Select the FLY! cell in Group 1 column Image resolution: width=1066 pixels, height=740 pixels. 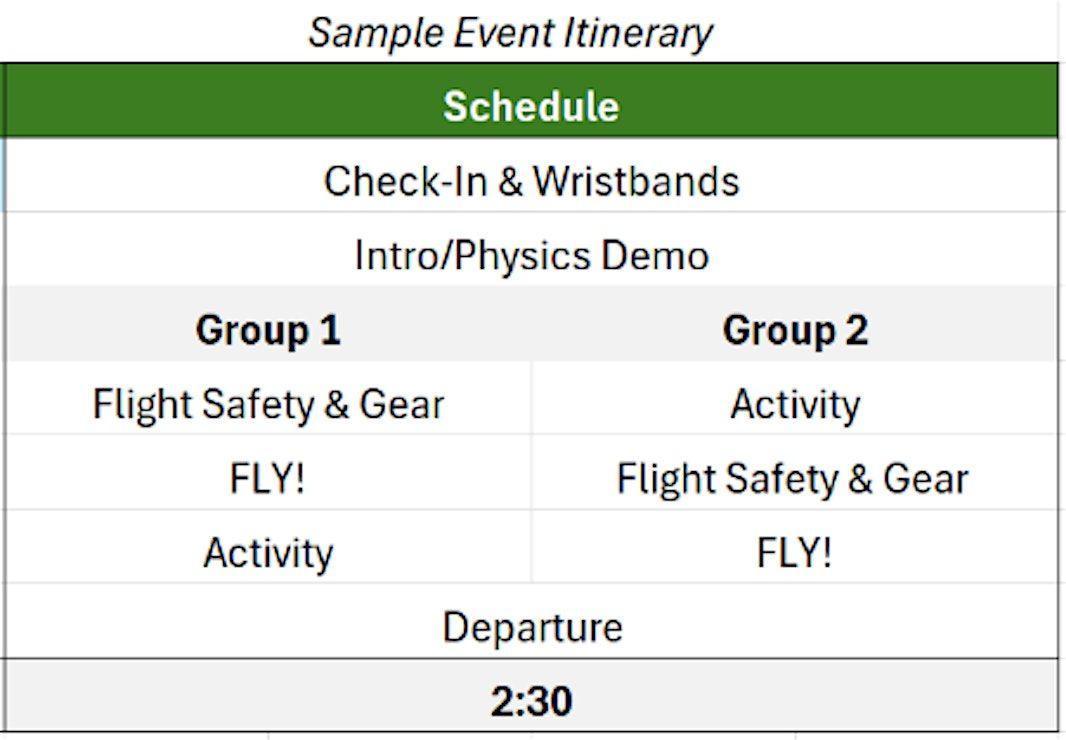pos(268,479)
